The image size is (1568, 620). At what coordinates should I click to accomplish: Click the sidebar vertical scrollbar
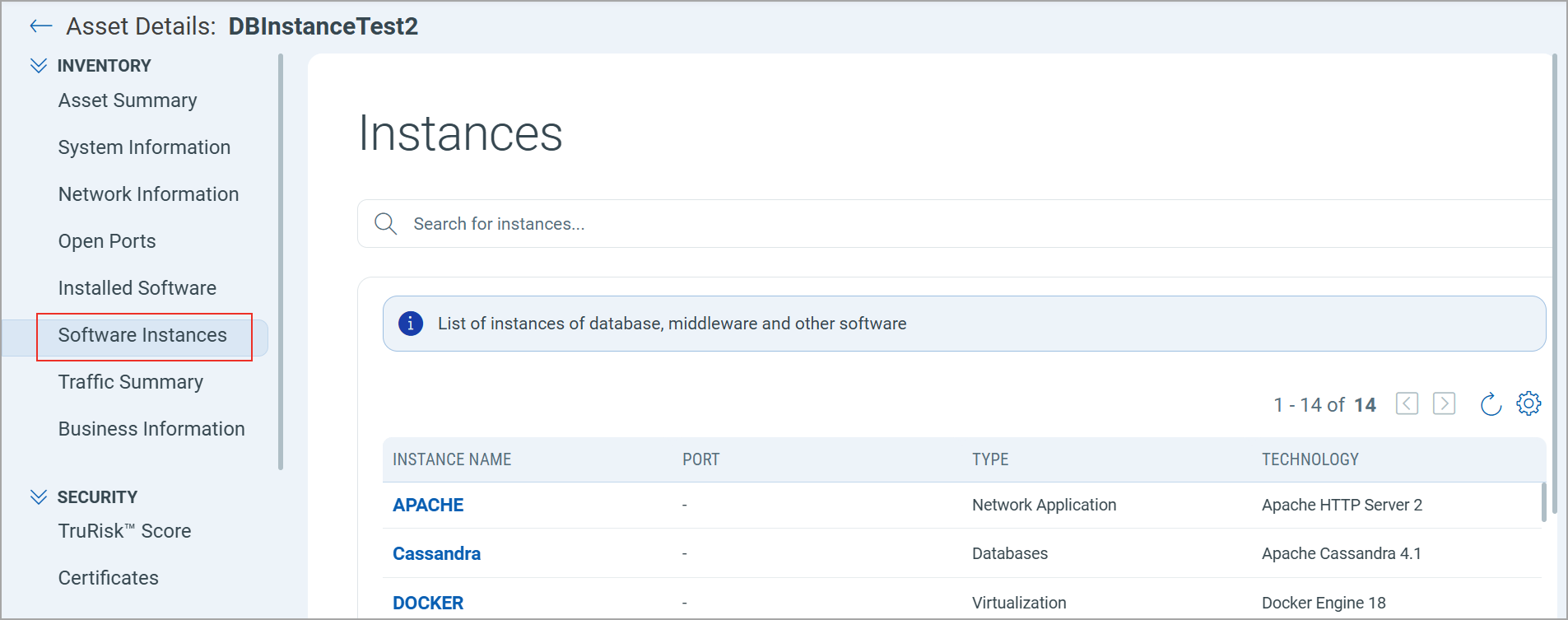pyautogui.click(x=281, y=262)
